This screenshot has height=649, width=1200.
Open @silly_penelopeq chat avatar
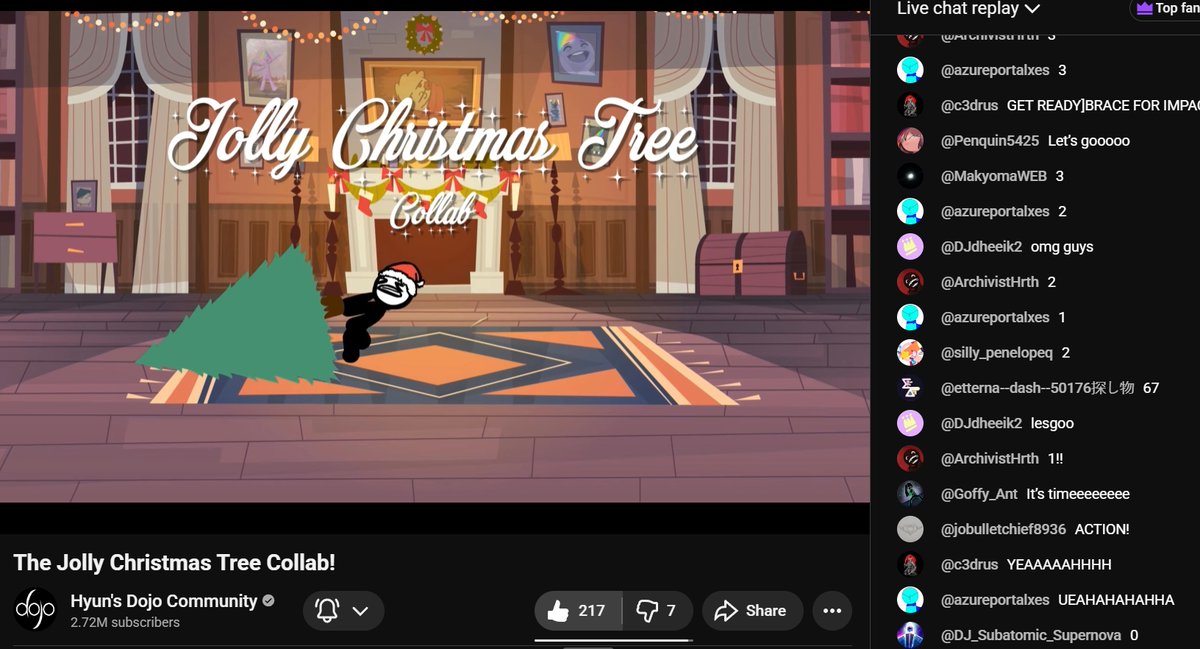point(910,353)
